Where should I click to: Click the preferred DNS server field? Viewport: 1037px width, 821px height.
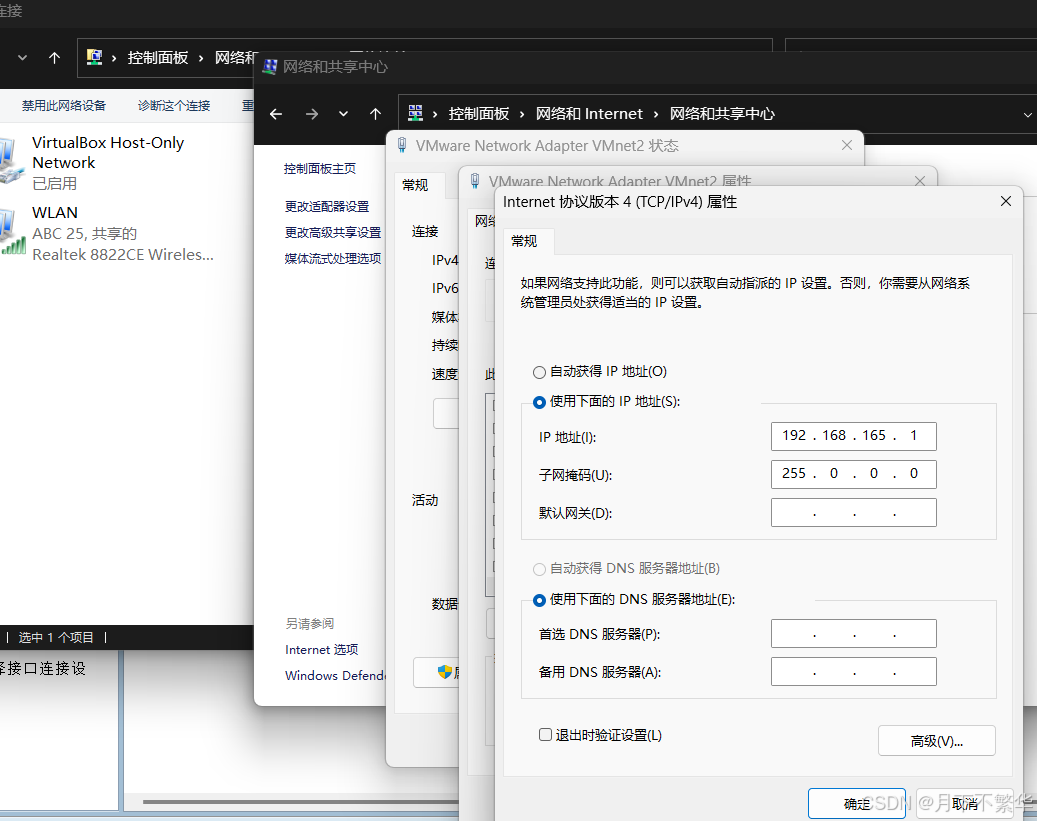[853, 634]
